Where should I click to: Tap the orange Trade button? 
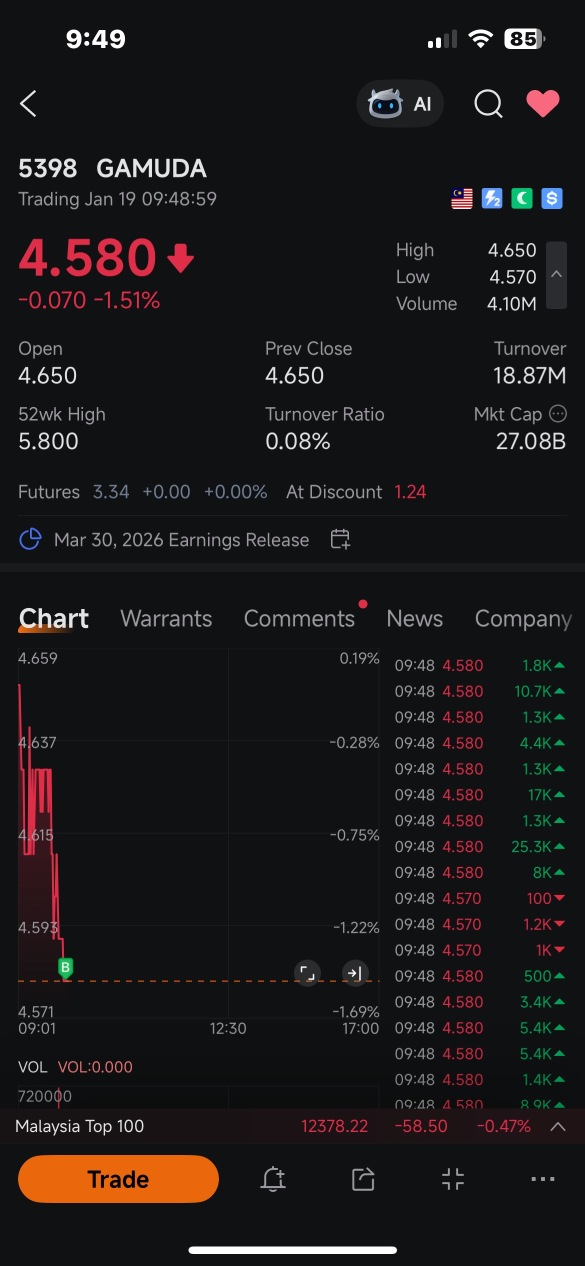point(118,1179)
